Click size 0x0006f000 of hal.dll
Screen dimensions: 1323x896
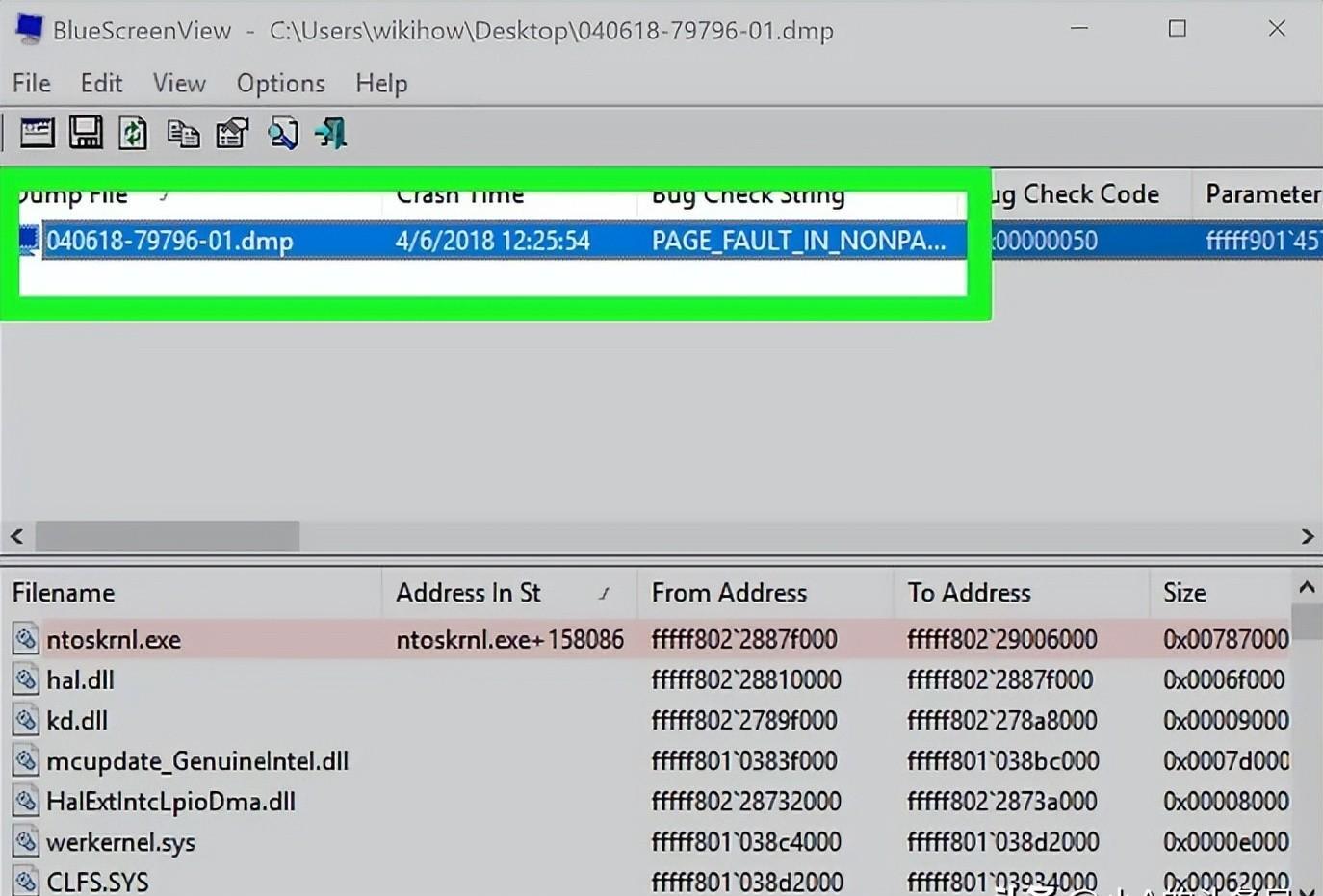pos(1223,679)
